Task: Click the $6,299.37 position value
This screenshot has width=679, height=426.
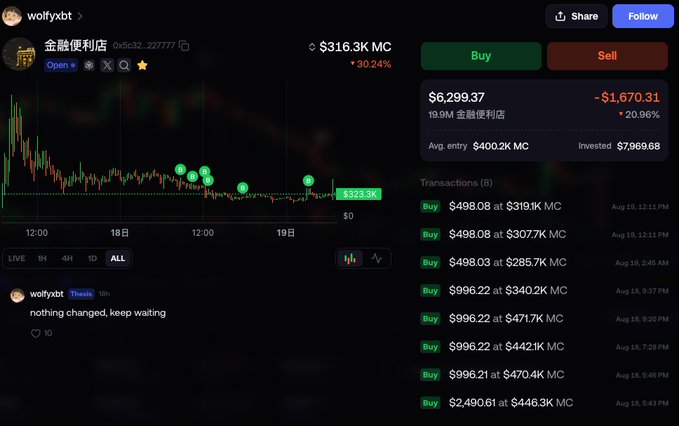Action: click(x=456, y=97)
